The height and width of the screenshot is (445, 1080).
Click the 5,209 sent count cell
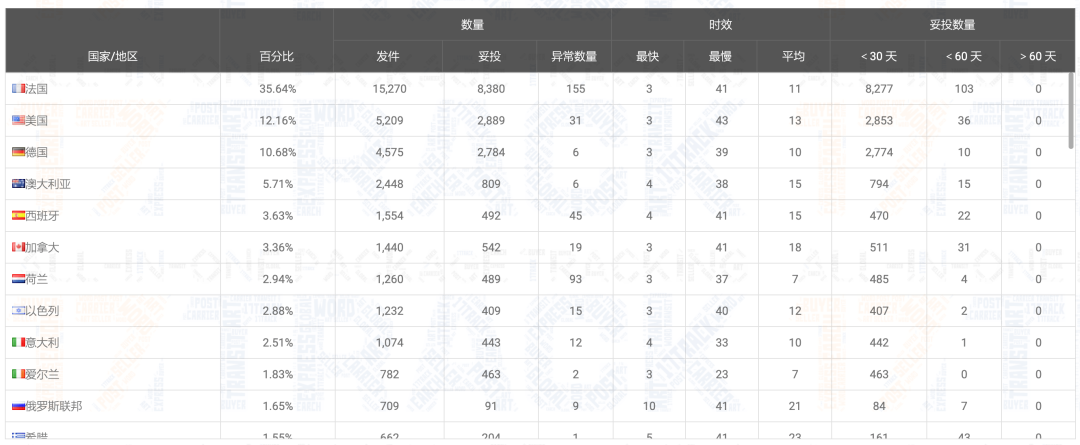point(389,121)
